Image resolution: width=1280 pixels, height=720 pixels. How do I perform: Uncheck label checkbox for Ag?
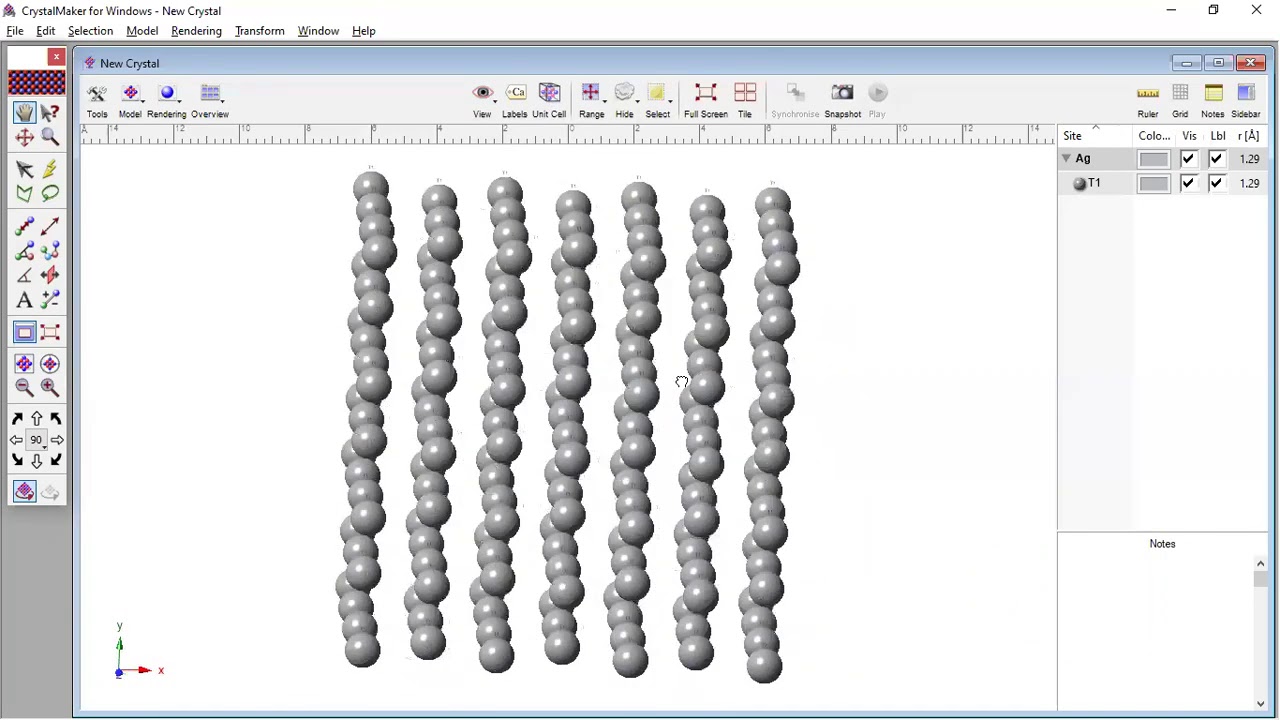(x=1216, y=159)
